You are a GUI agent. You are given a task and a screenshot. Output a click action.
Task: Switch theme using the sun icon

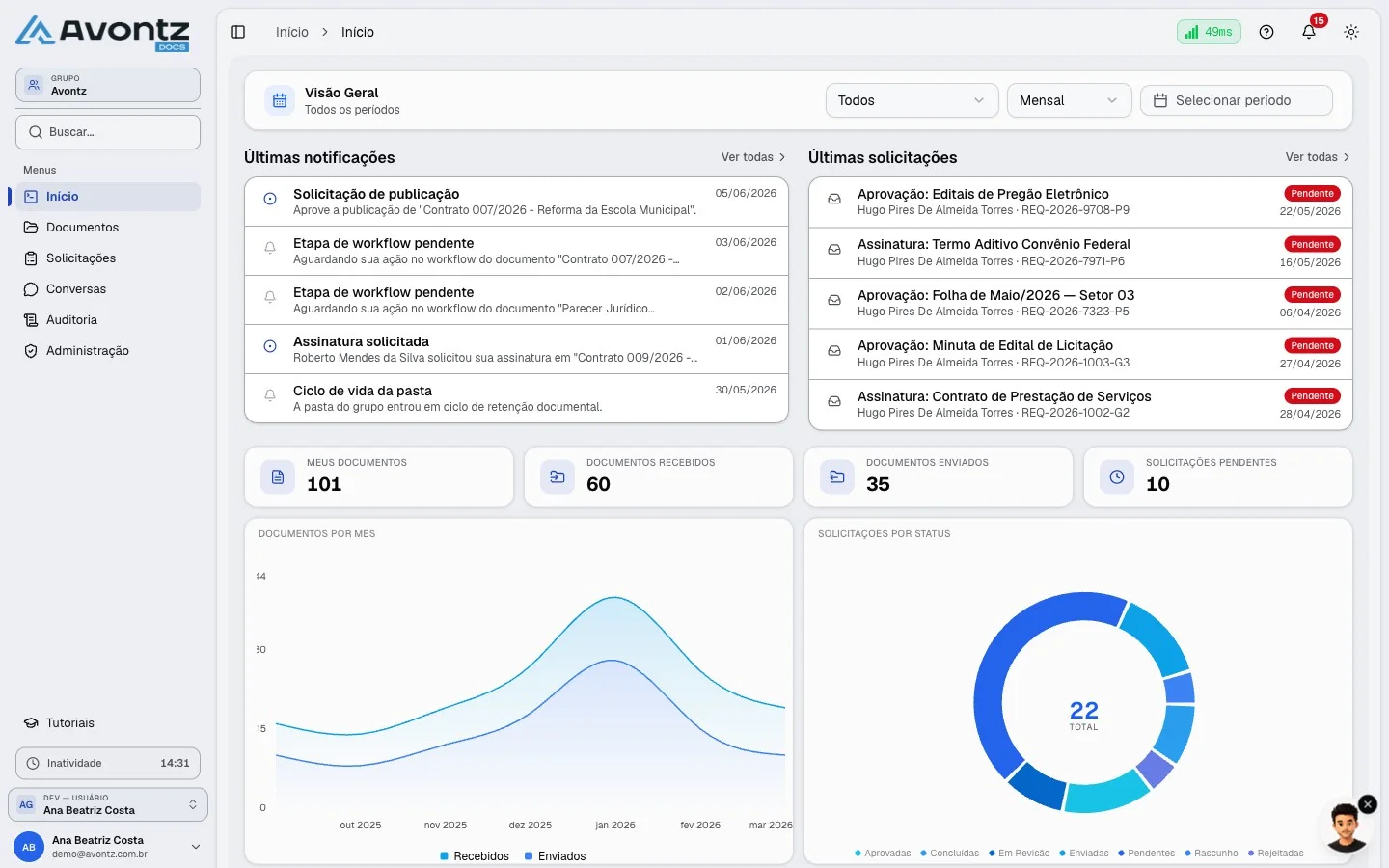[x=1351, y=32]
